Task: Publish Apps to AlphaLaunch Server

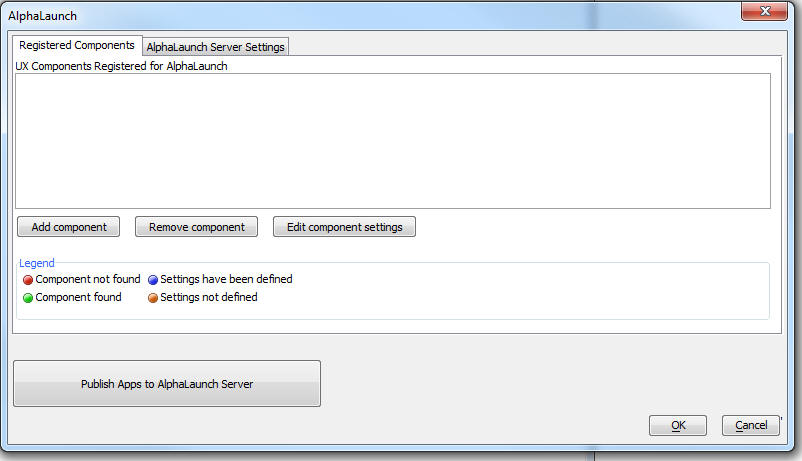Action: click(167, 384)
